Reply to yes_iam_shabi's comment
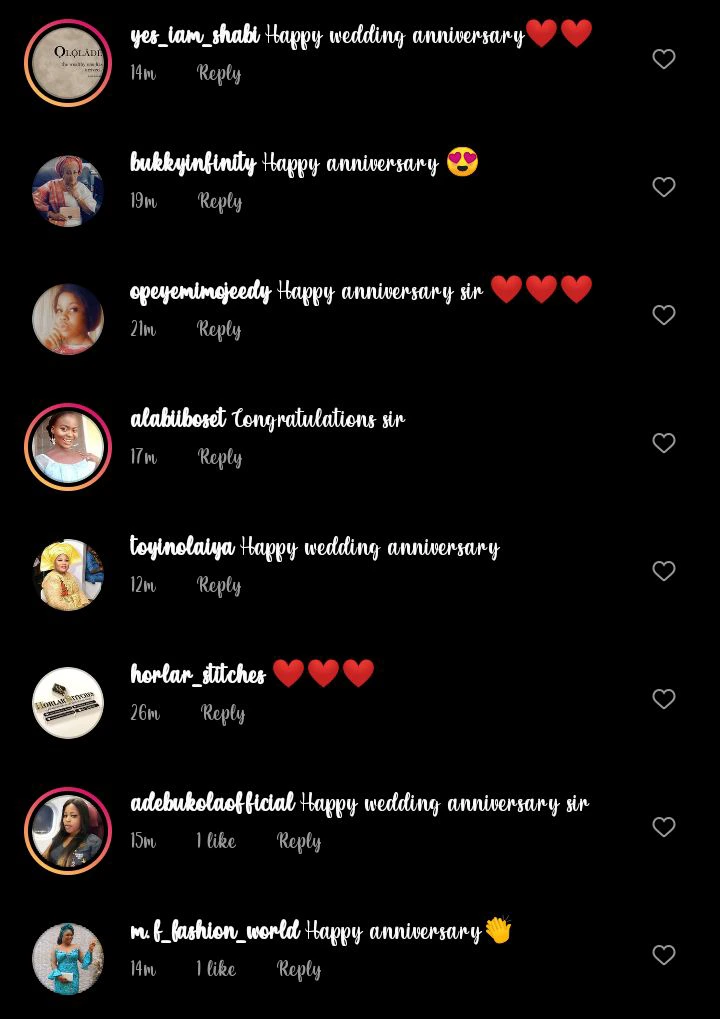Viewport: 720px width, 1019px height. tap(219, 73)
